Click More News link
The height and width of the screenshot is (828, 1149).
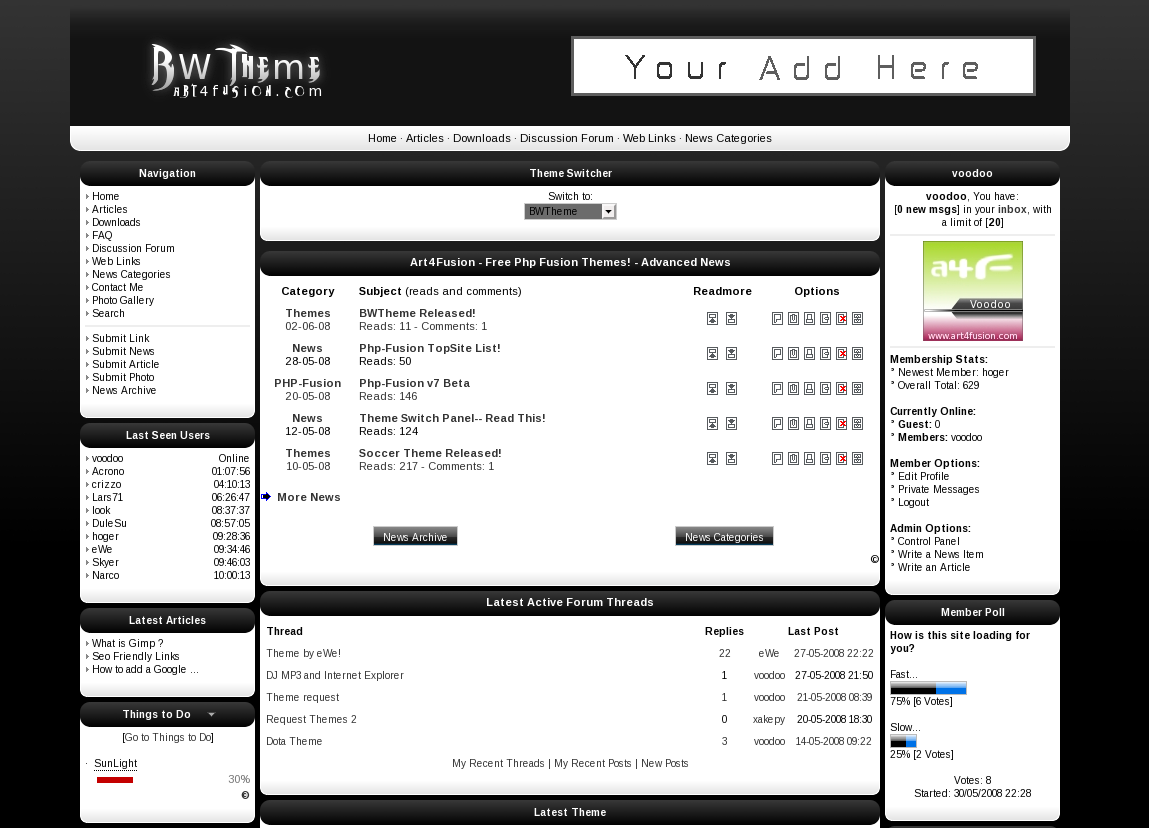pyautogui.click(x=309, y=497)
